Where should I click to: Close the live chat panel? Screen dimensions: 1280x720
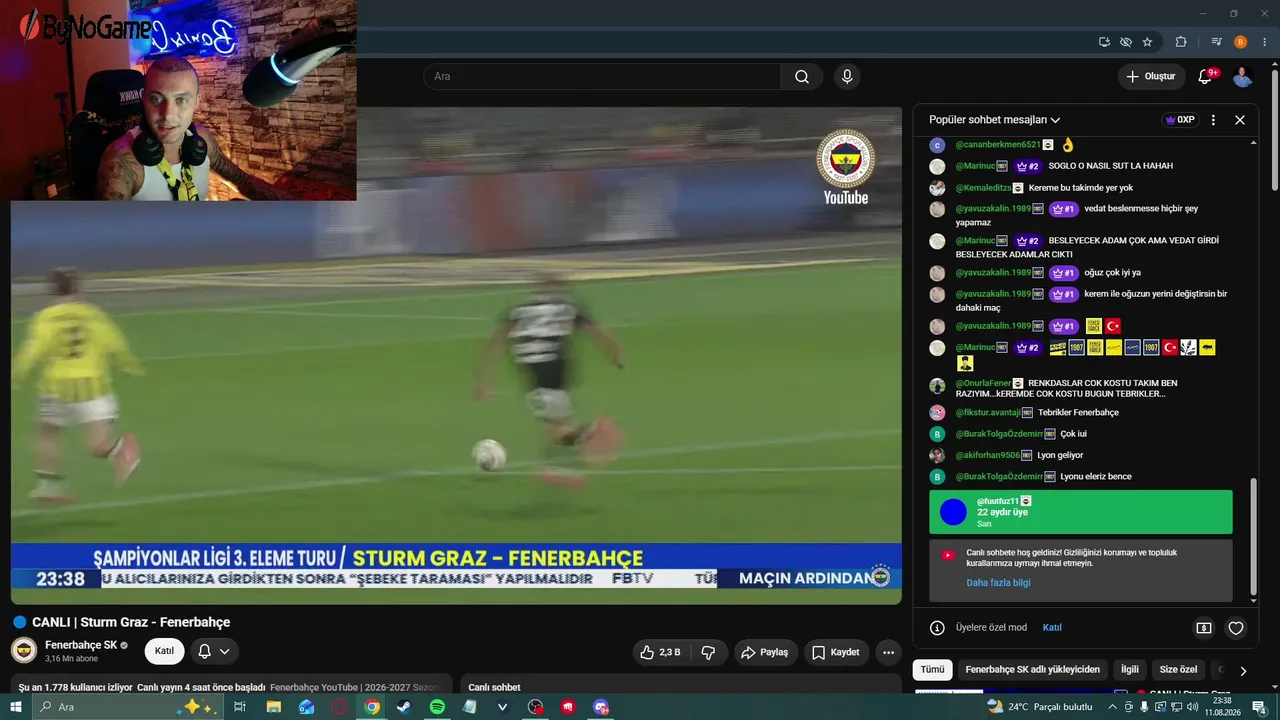pyautogui.click(x=1240, y=120)
